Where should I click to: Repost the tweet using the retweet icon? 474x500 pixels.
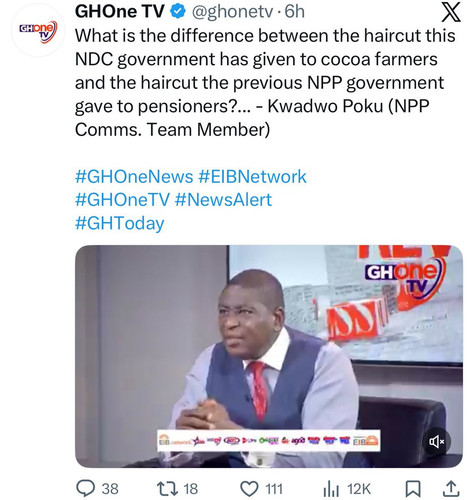[x=166, y=489]
